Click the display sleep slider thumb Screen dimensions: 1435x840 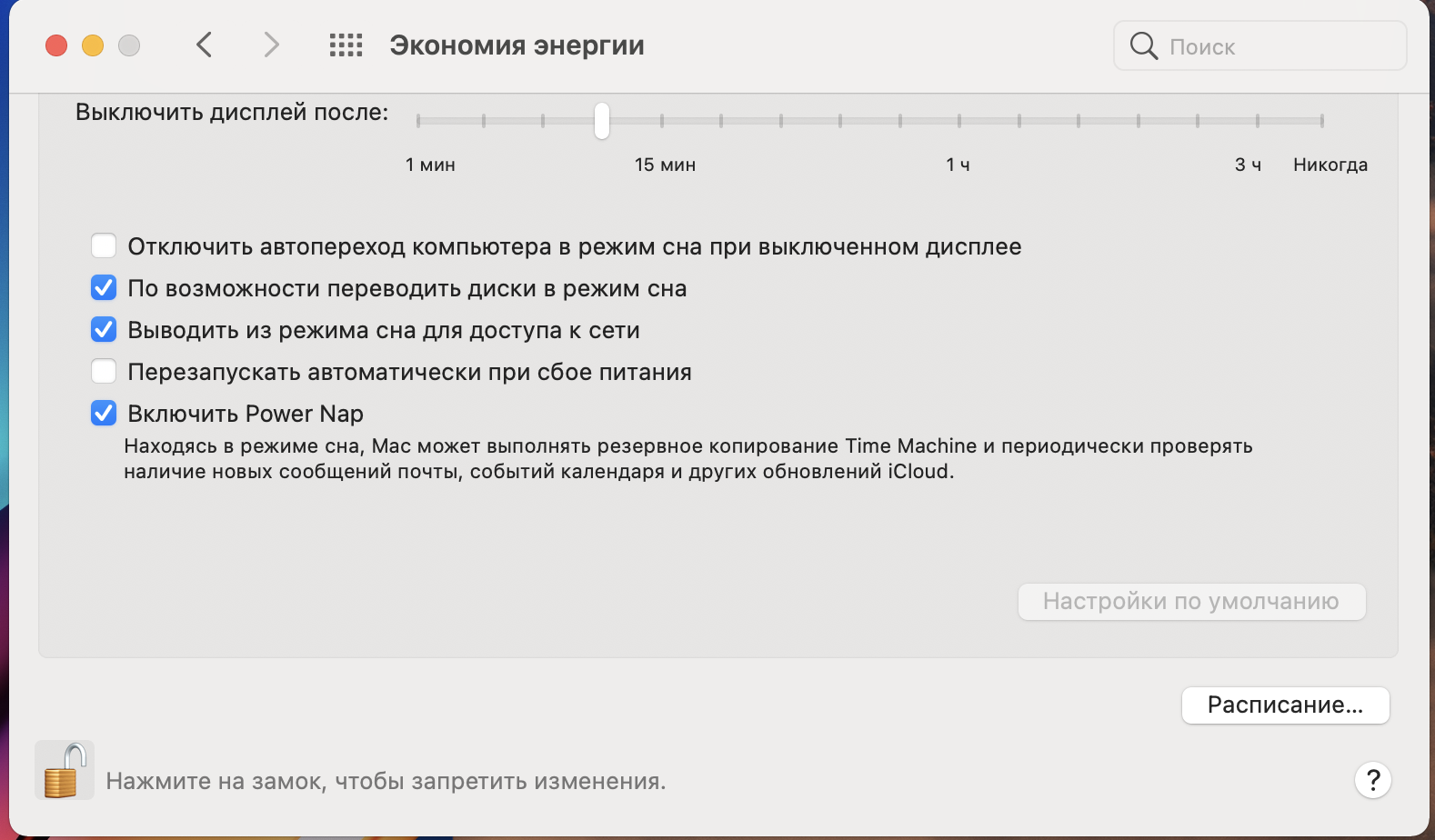click(602, 120)
